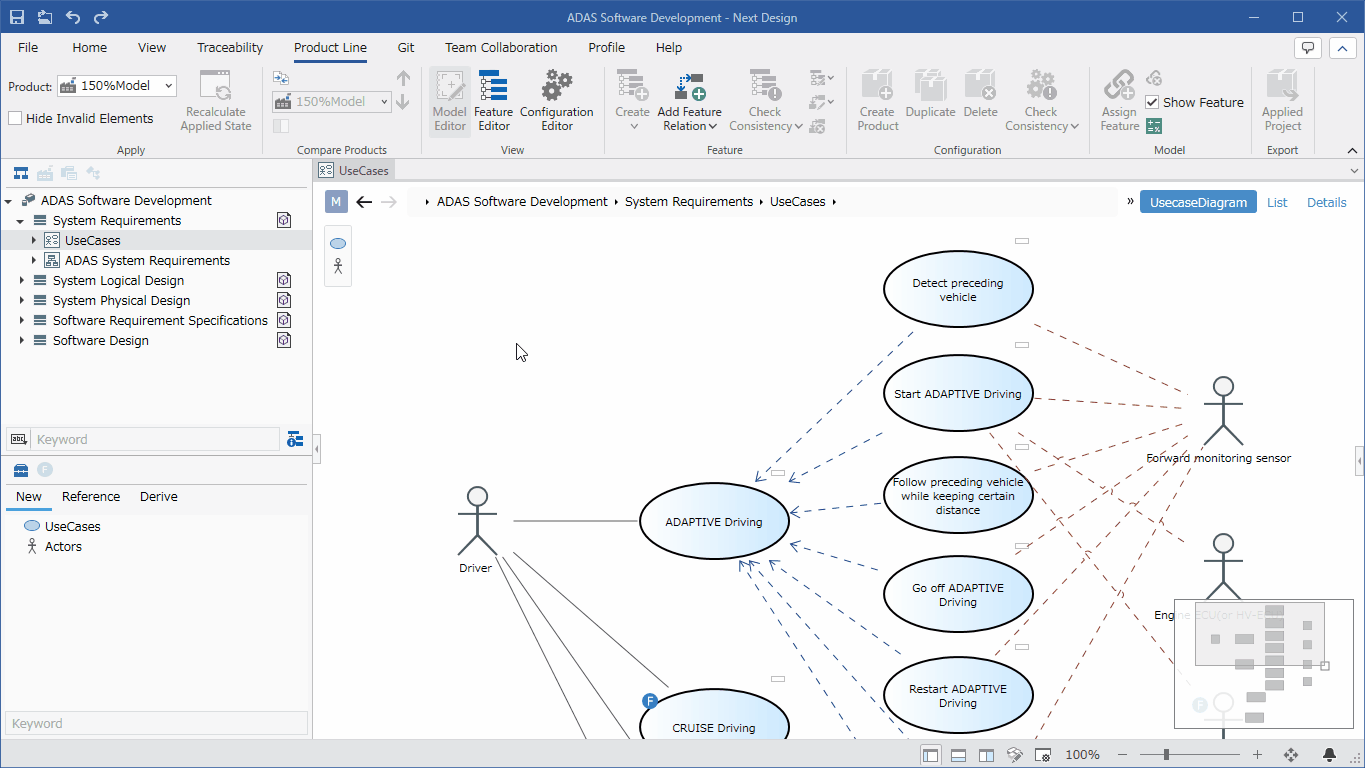Viewport: 1365px width, 768px height.
Task: Navigate back with the left arrow
Action: click(364, 202)
